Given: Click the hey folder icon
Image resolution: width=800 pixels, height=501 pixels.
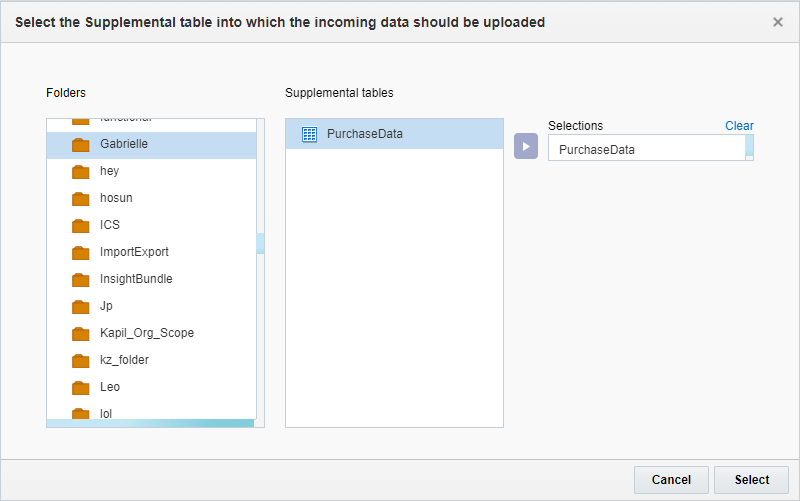Looking at the screenshot, I should (x=81, y=172).
